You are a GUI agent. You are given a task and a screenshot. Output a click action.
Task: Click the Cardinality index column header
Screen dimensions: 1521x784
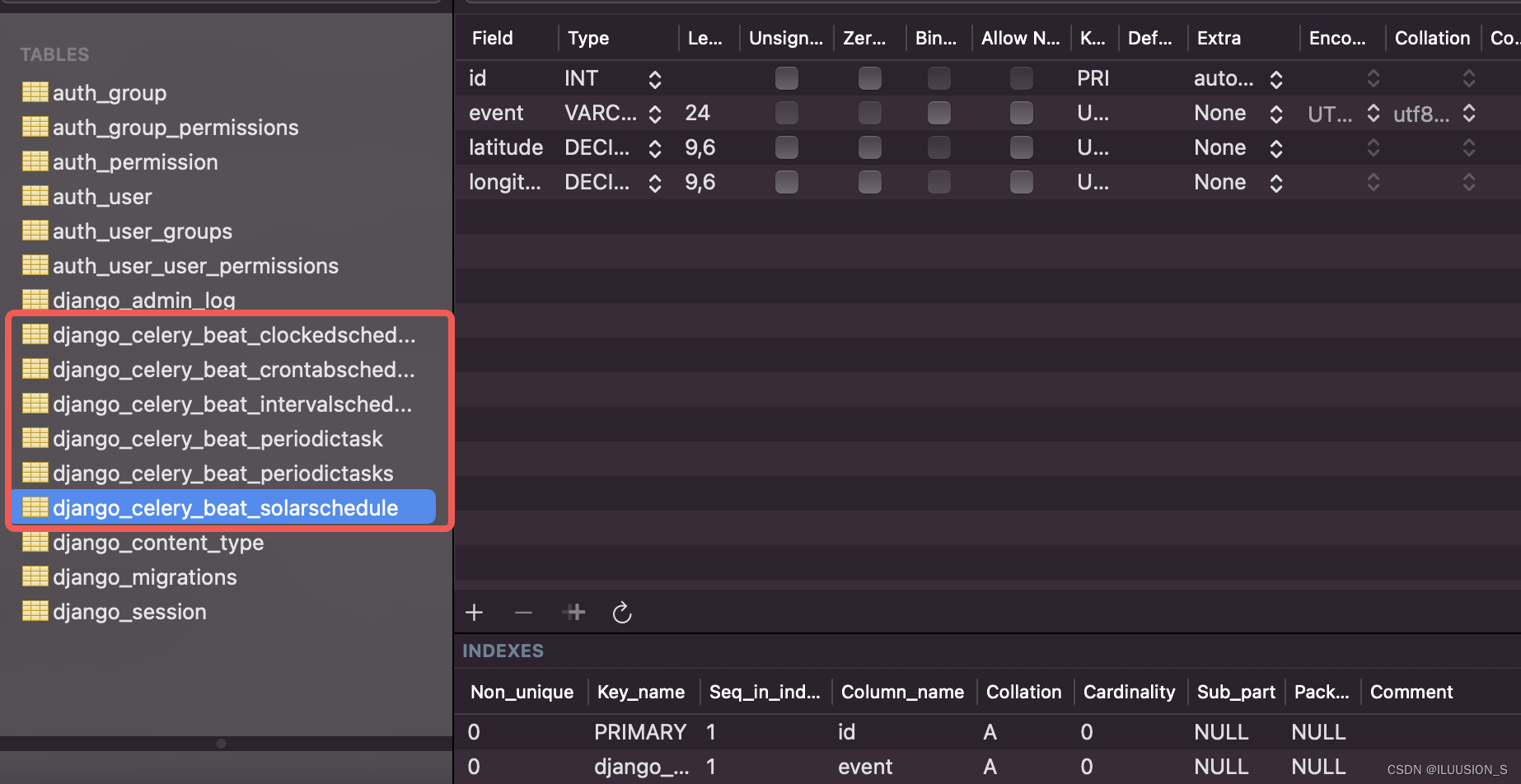tap(1129, 692)
